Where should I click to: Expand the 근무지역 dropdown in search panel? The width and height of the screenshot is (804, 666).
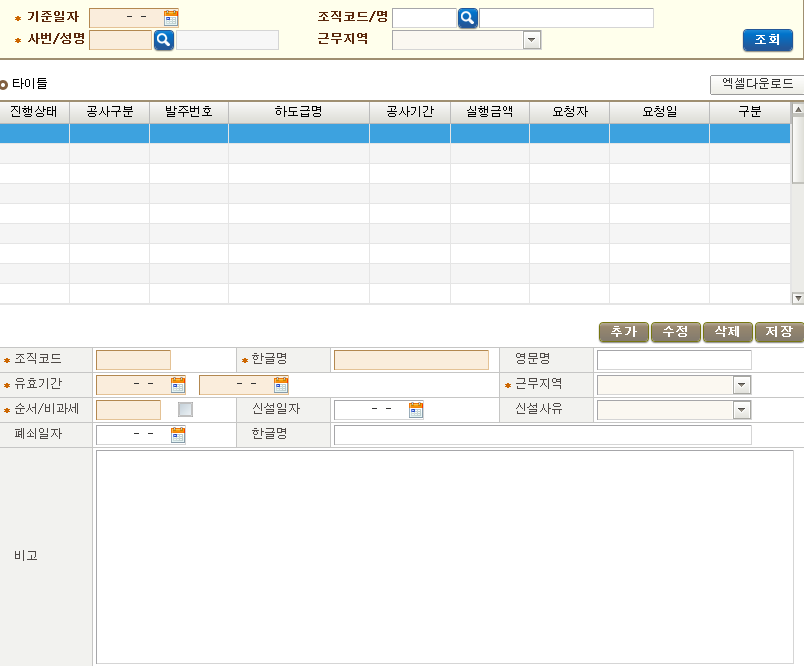click(532, 40)
